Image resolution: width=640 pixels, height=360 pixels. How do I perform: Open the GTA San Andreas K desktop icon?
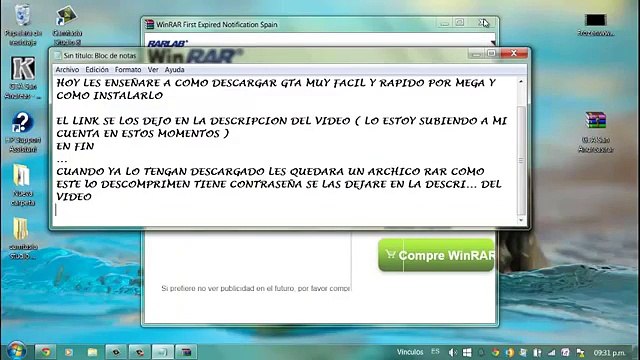pyautogui.click(x=23, y=78)
